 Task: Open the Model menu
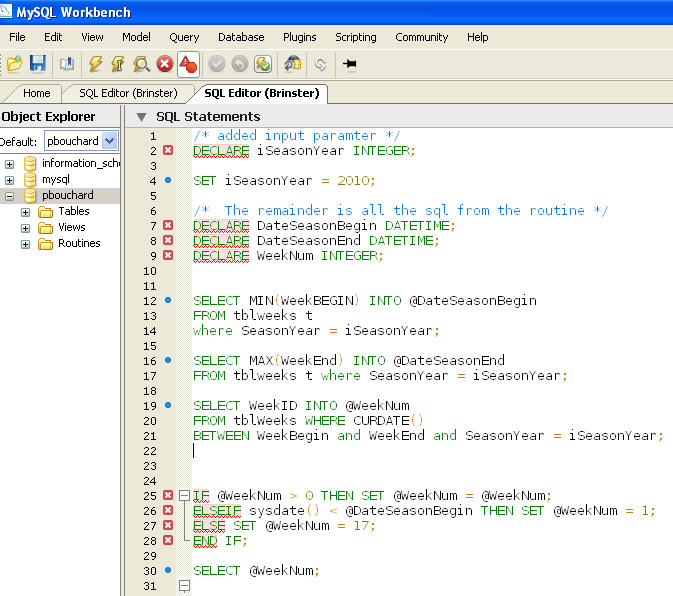pos(136,37)
